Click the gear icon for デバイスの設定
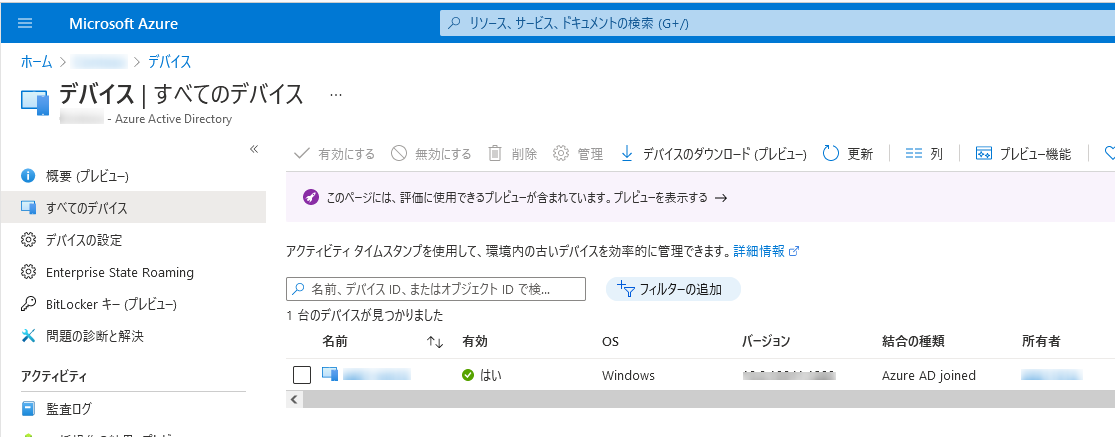The width and height of the screenshot is (1115, 437). pos(28,240)
